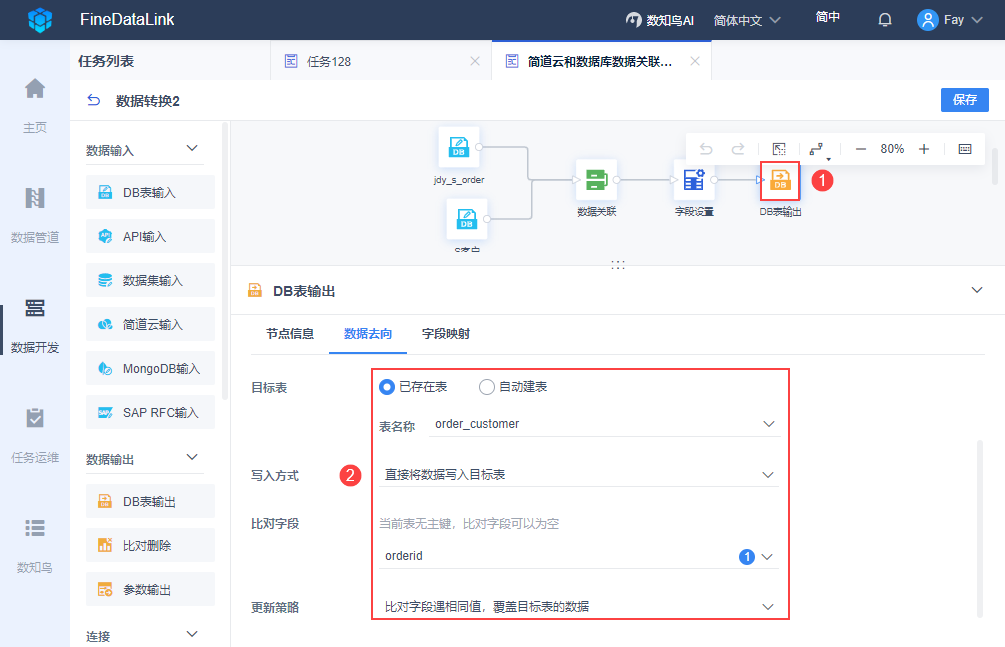The height and width of the screenshot is (647, 1005).
Task: Add the 简道云输入 operator
Action: pos(150,324)
